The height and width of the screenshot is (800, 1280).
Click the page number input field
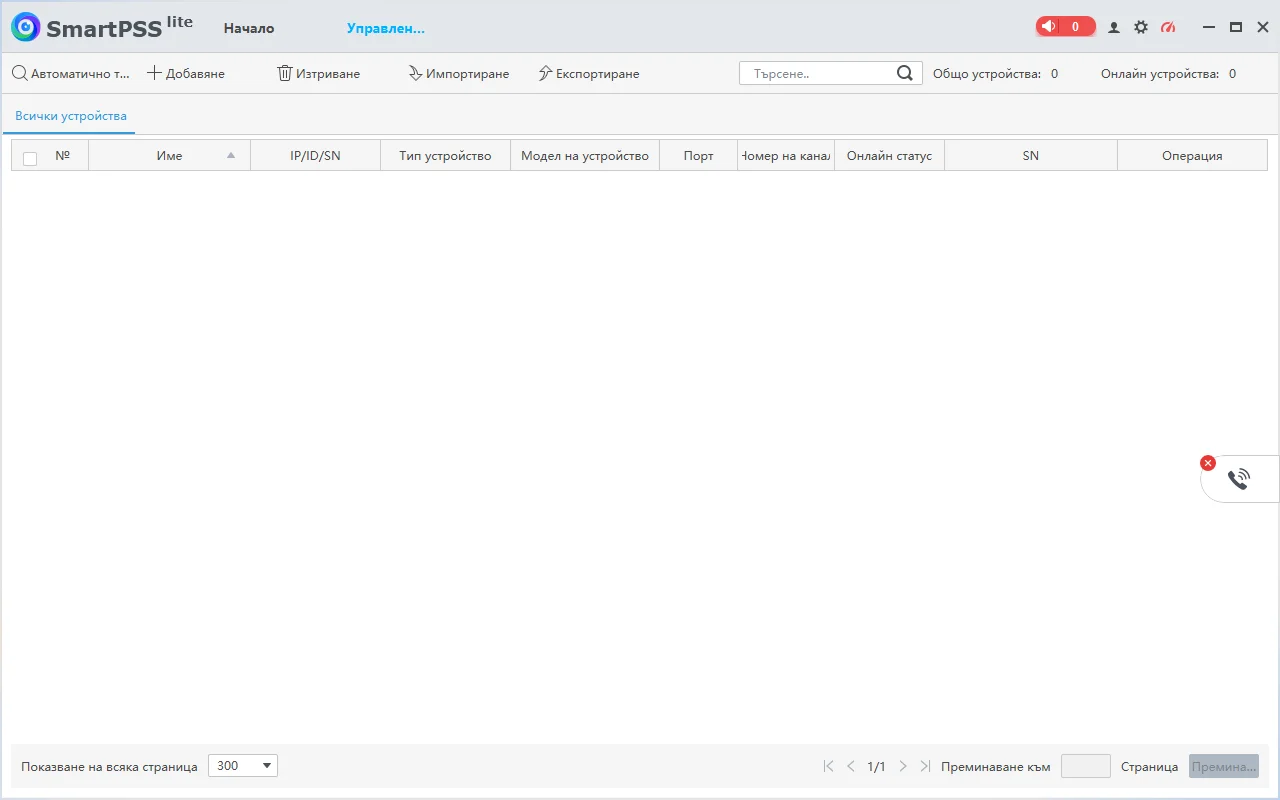click(1086, 766)
